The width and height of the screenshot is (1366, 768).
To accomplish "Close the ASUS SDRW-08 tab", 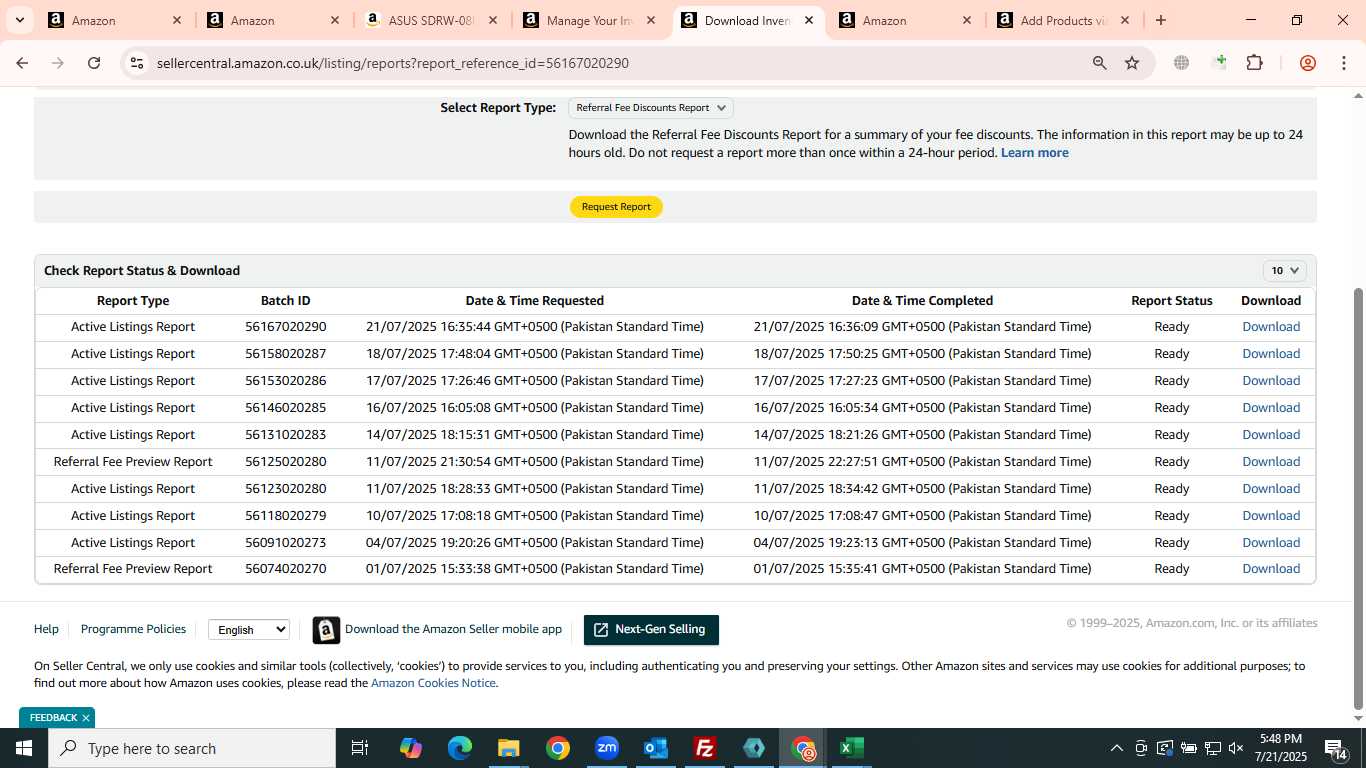I will pos(492,20).
